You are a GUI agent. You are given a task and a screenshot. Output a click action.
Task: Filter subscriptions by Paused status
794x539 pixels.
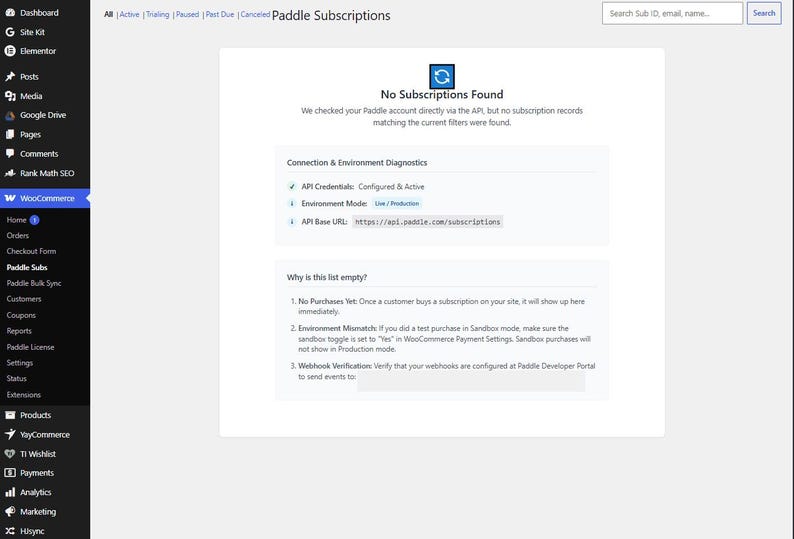(187, 14)
